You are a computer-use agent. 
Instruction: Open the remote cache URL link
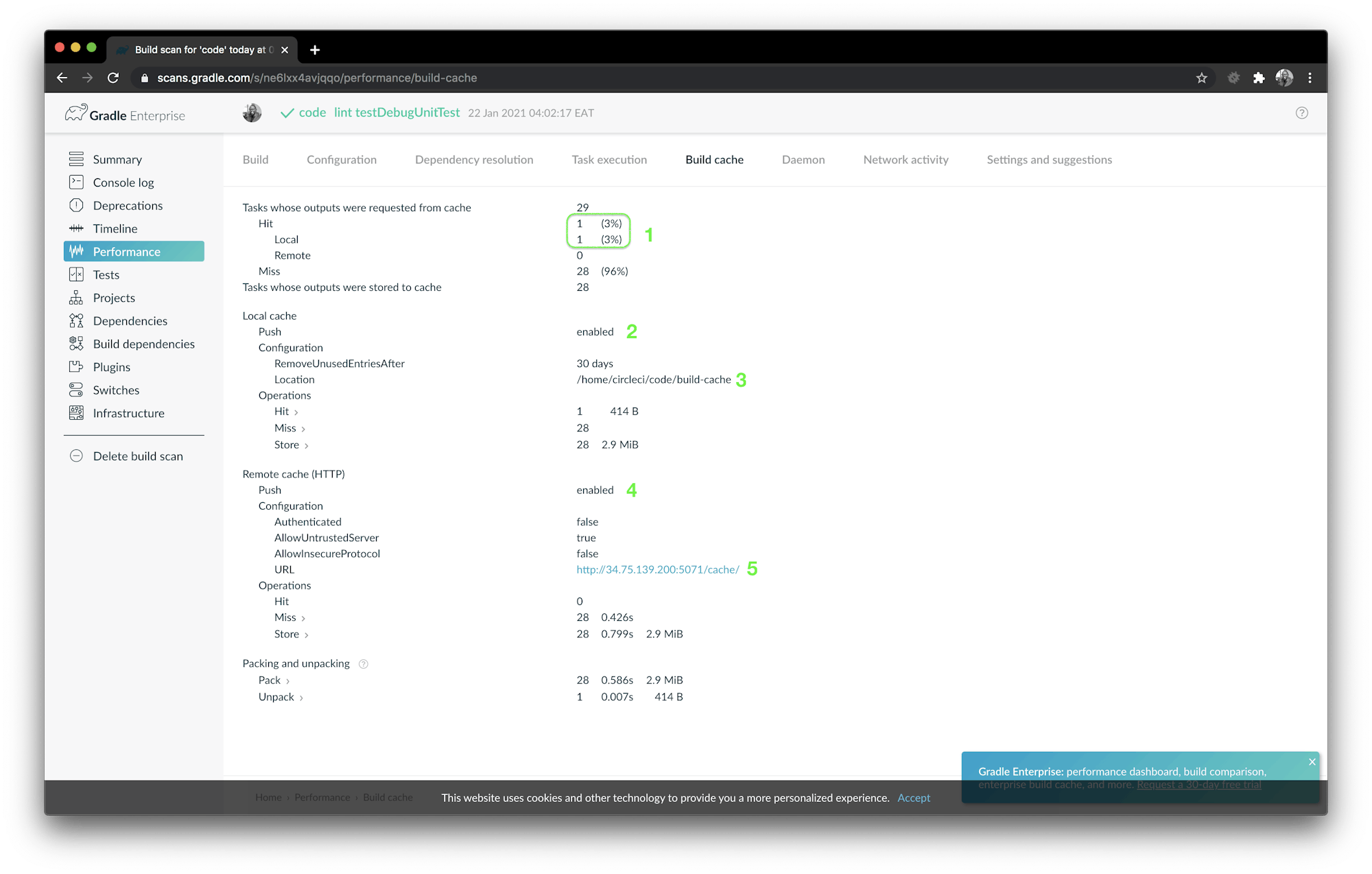pos(657,569)
